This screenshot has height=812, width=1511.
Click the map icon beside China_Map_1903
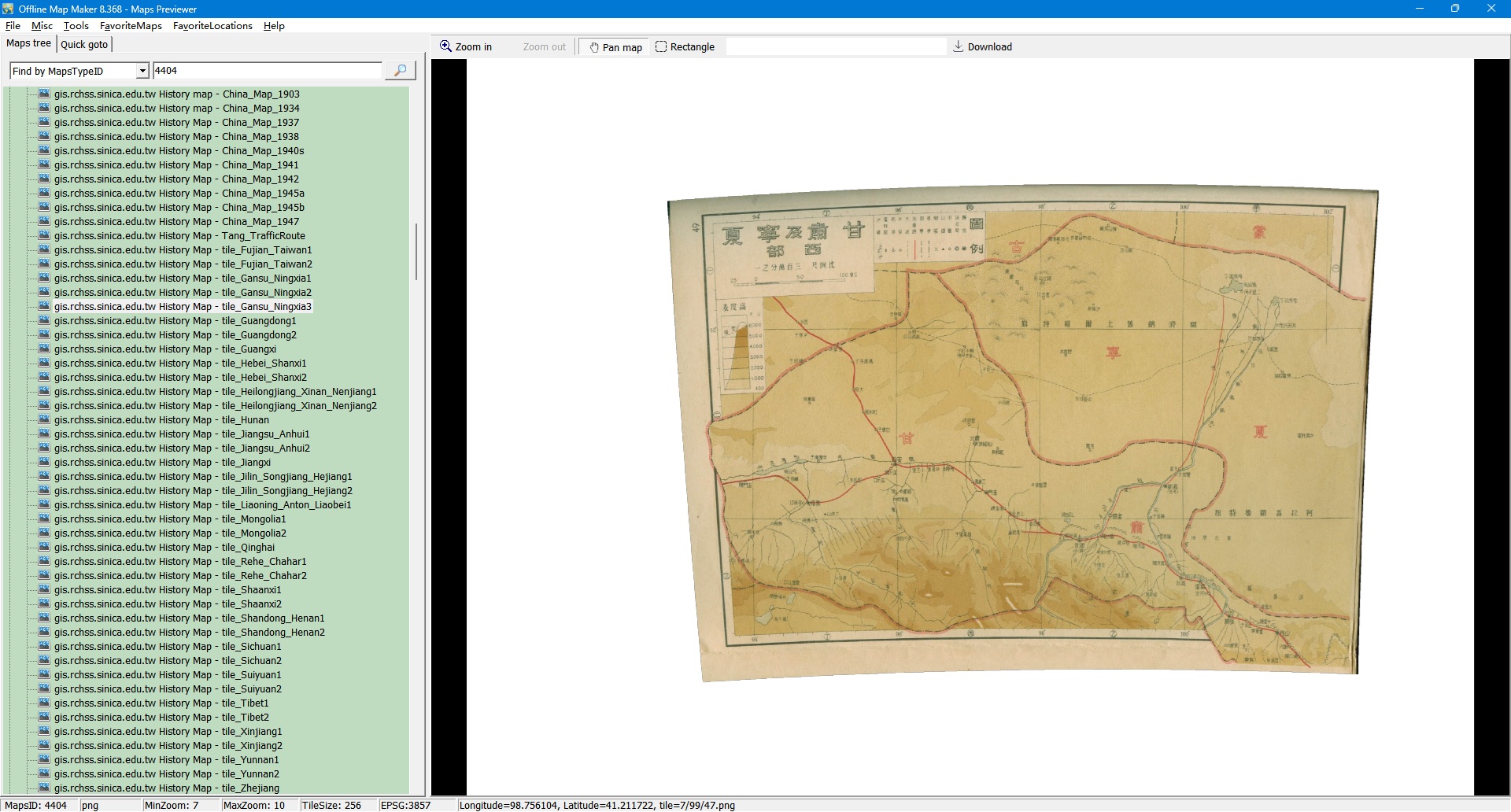pyautogui.click(x=44, y=94)
